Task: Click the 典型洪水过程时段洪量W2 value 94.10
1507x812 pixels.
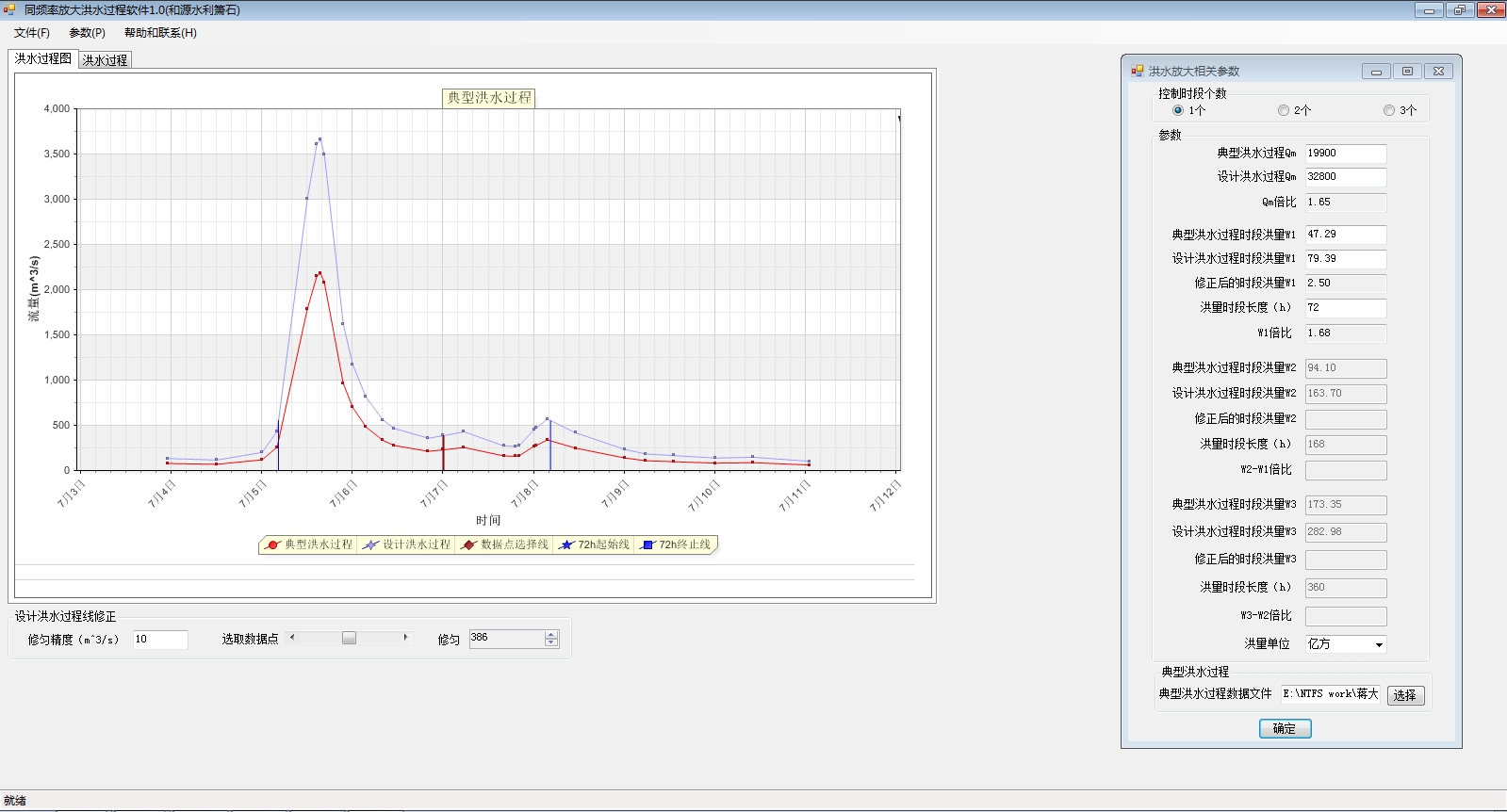Action: click(1346, 368)
